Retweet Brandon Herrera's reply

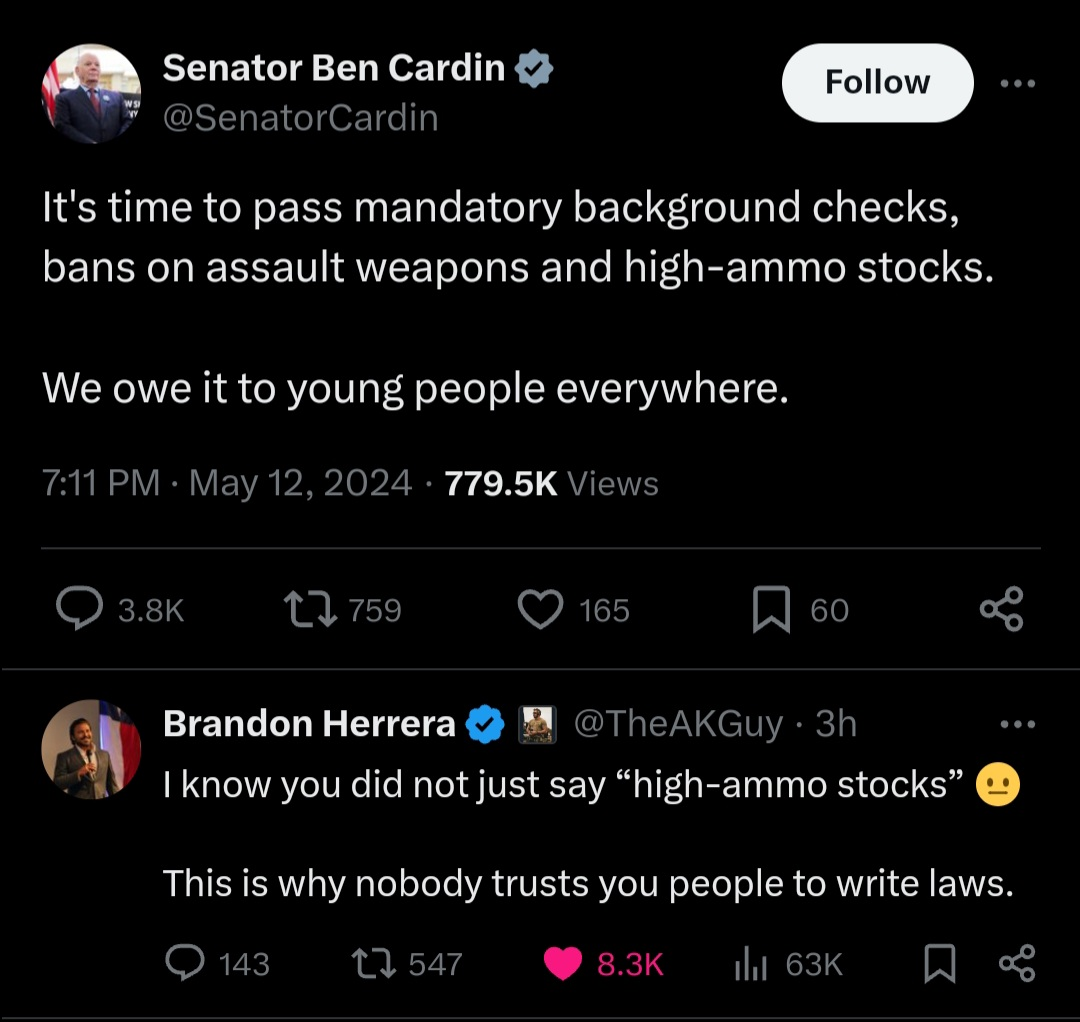pyautogui.click(x=373, y=963)
